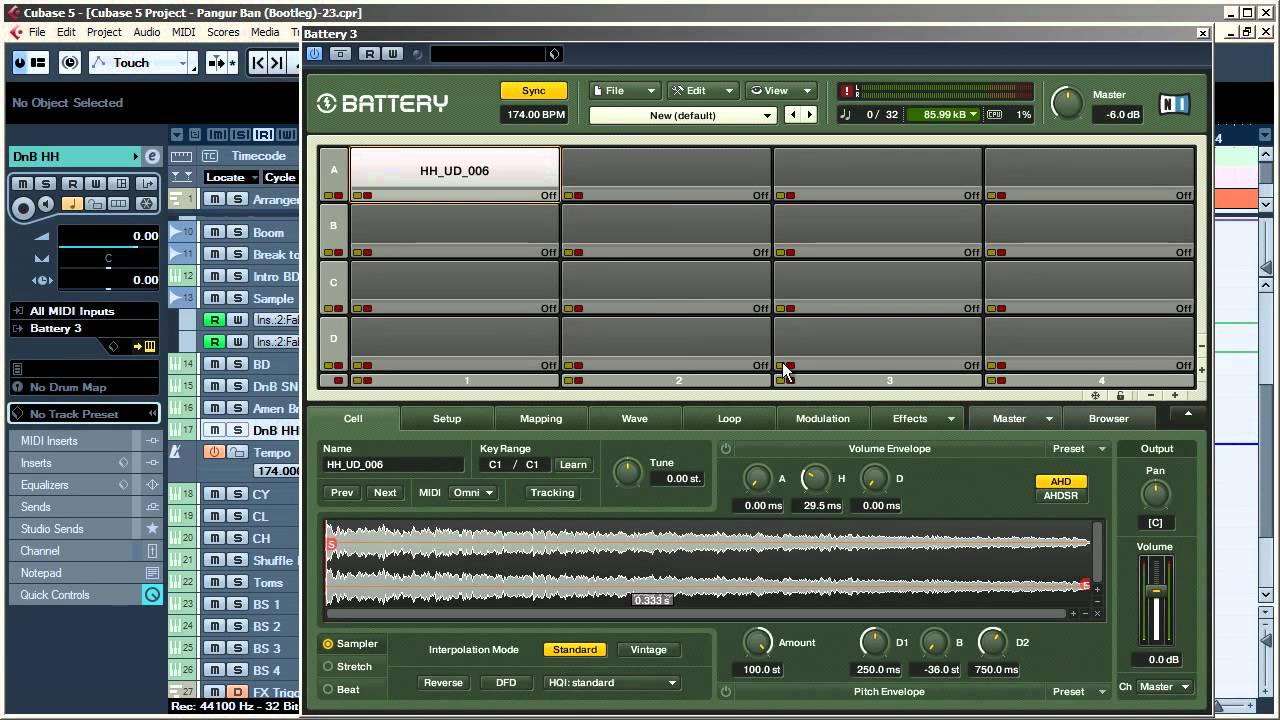The width and height of the screenshot is (1280, 720).
Task: Toggle the Battery 3 plugin power button
Action: [315, 54]
